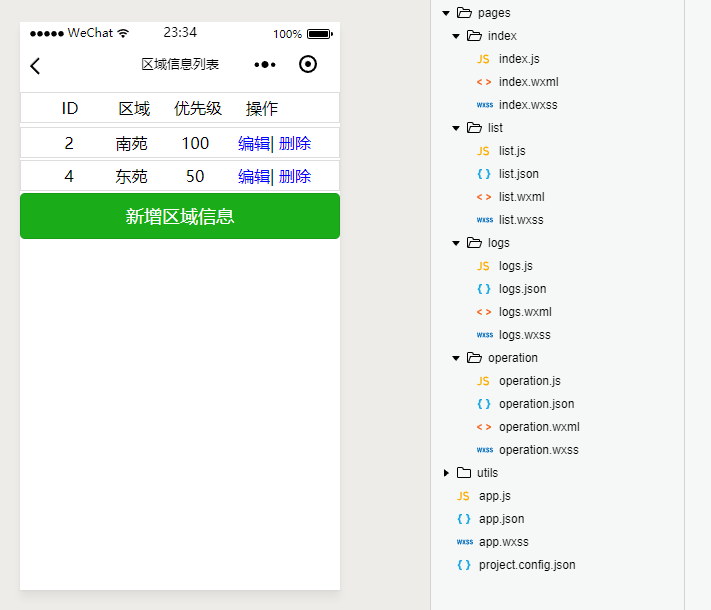Collapse the index folder arrow
The height and width of the screenshot is (610, 711).
(x=456, y=36)
